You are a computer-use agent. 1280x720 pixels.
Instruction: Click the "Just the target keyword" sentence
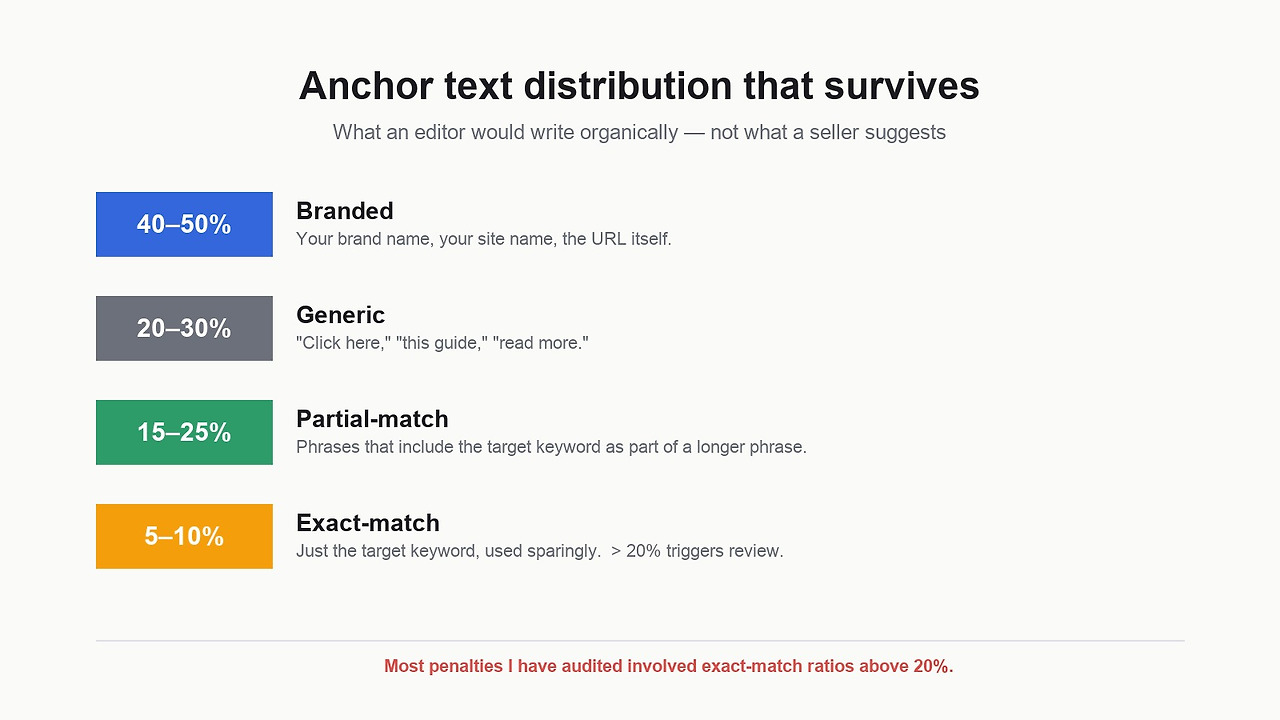point(448,551)
